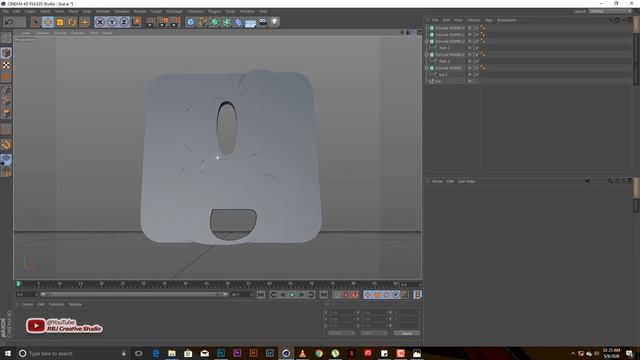The height and width of the screenshot is (360, 640).
Task: Open VLC media player from taskbar
Action: [302, 353]
